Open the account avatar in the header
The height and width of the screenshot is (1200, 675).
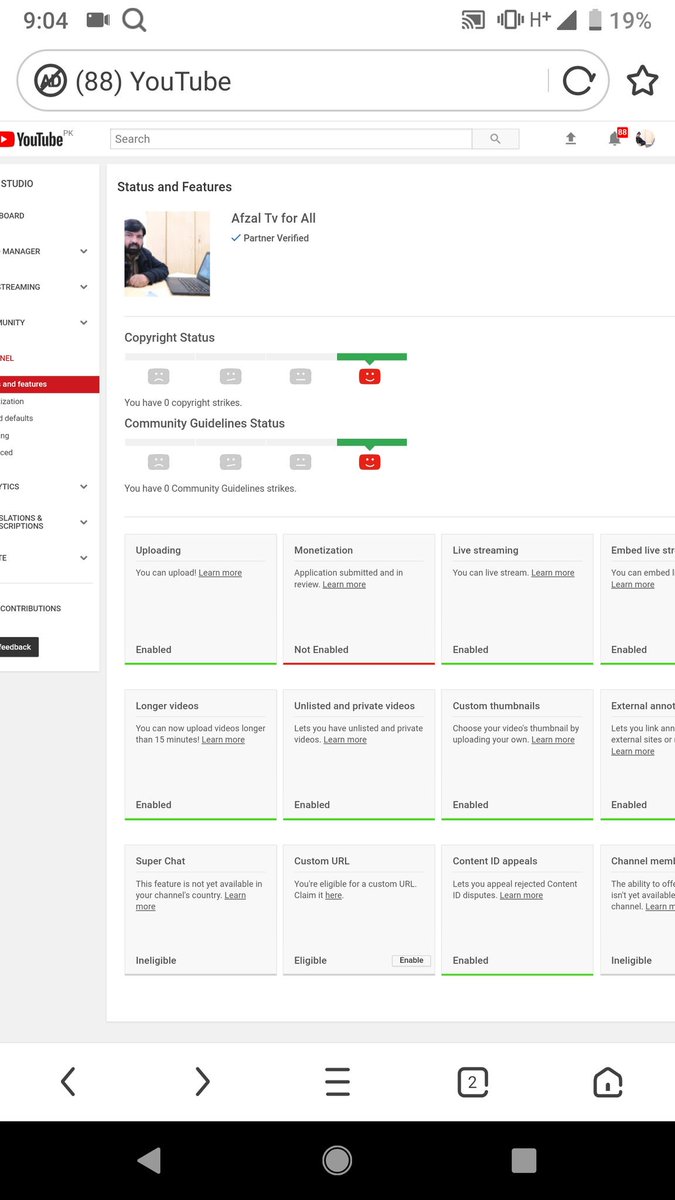[x=646, y=139]
